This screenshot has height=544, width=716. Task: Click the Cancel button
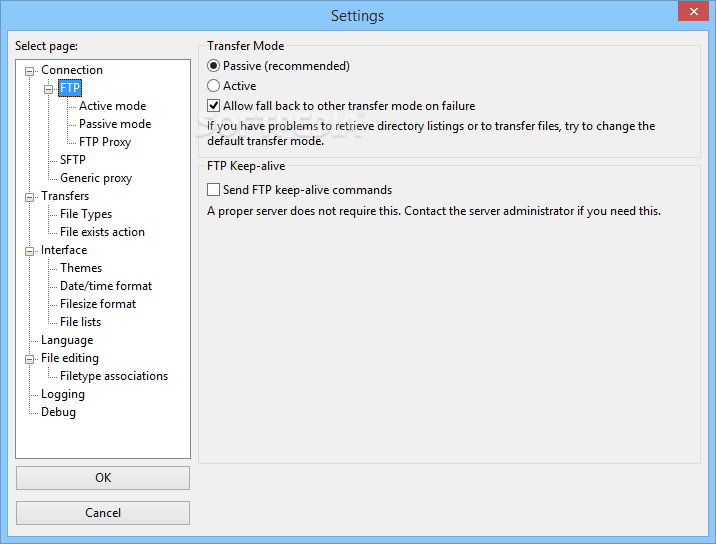103,513
